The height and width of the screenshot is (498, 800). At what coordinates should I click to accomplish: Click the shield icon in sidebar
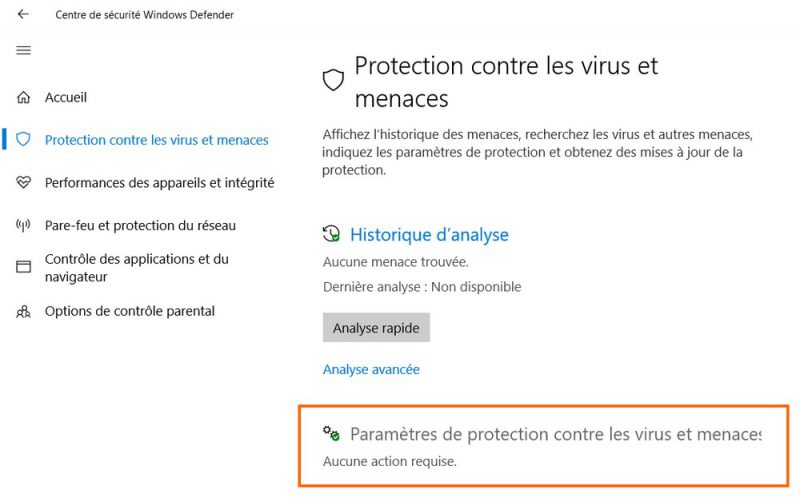tap(23, 140)
